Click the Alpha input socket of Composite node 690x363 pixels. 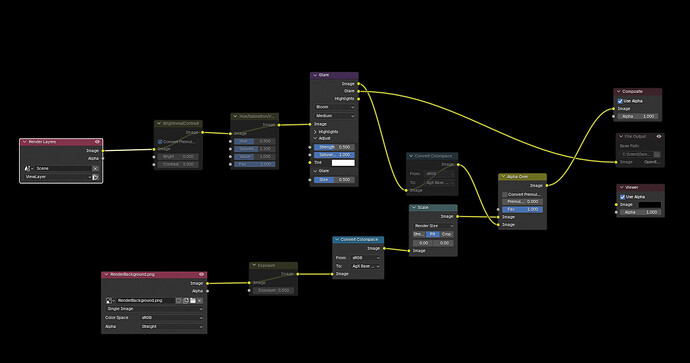point(614,117)
